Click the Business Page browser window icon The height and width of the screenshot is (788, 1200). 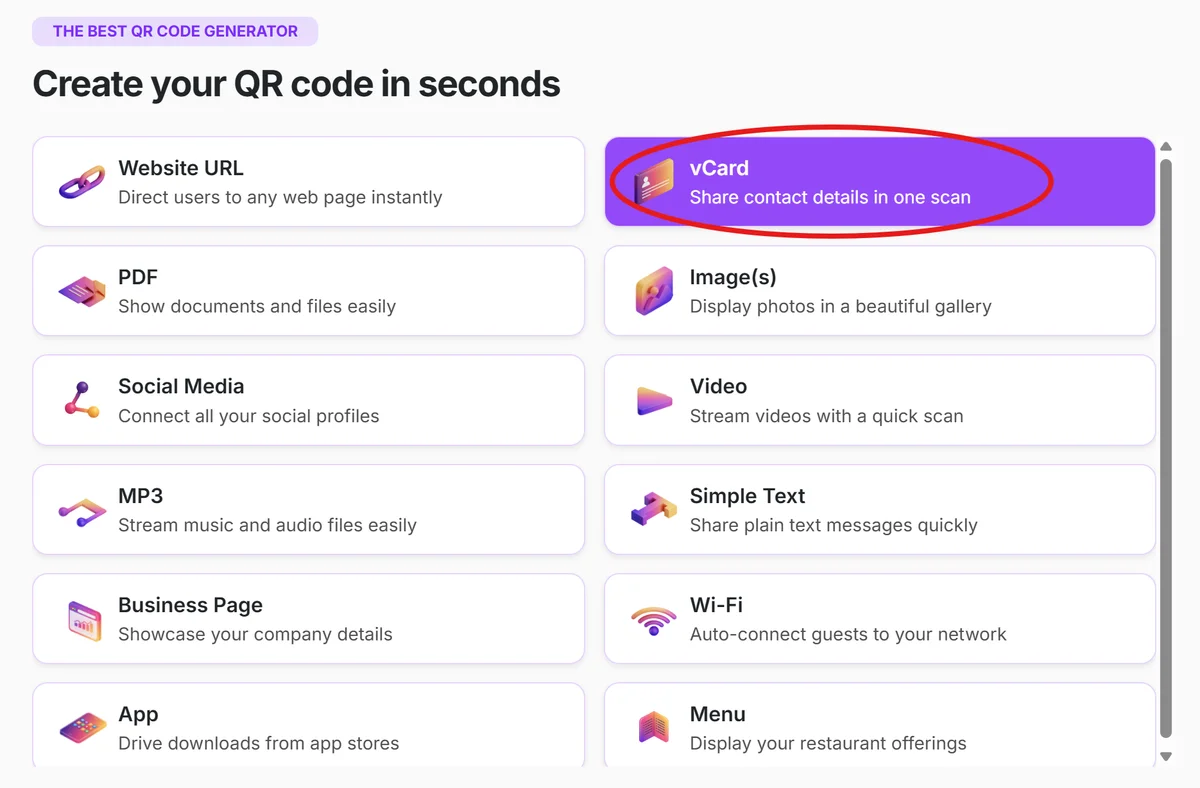(83, 619)
